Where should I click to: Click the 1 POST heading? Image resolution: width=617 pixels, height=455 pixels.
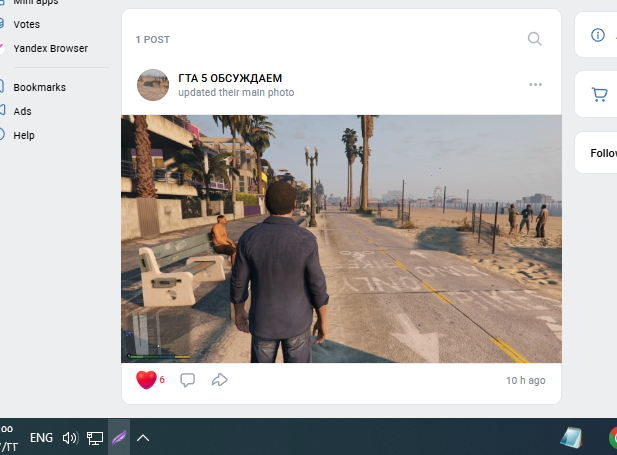click(153, 40)
